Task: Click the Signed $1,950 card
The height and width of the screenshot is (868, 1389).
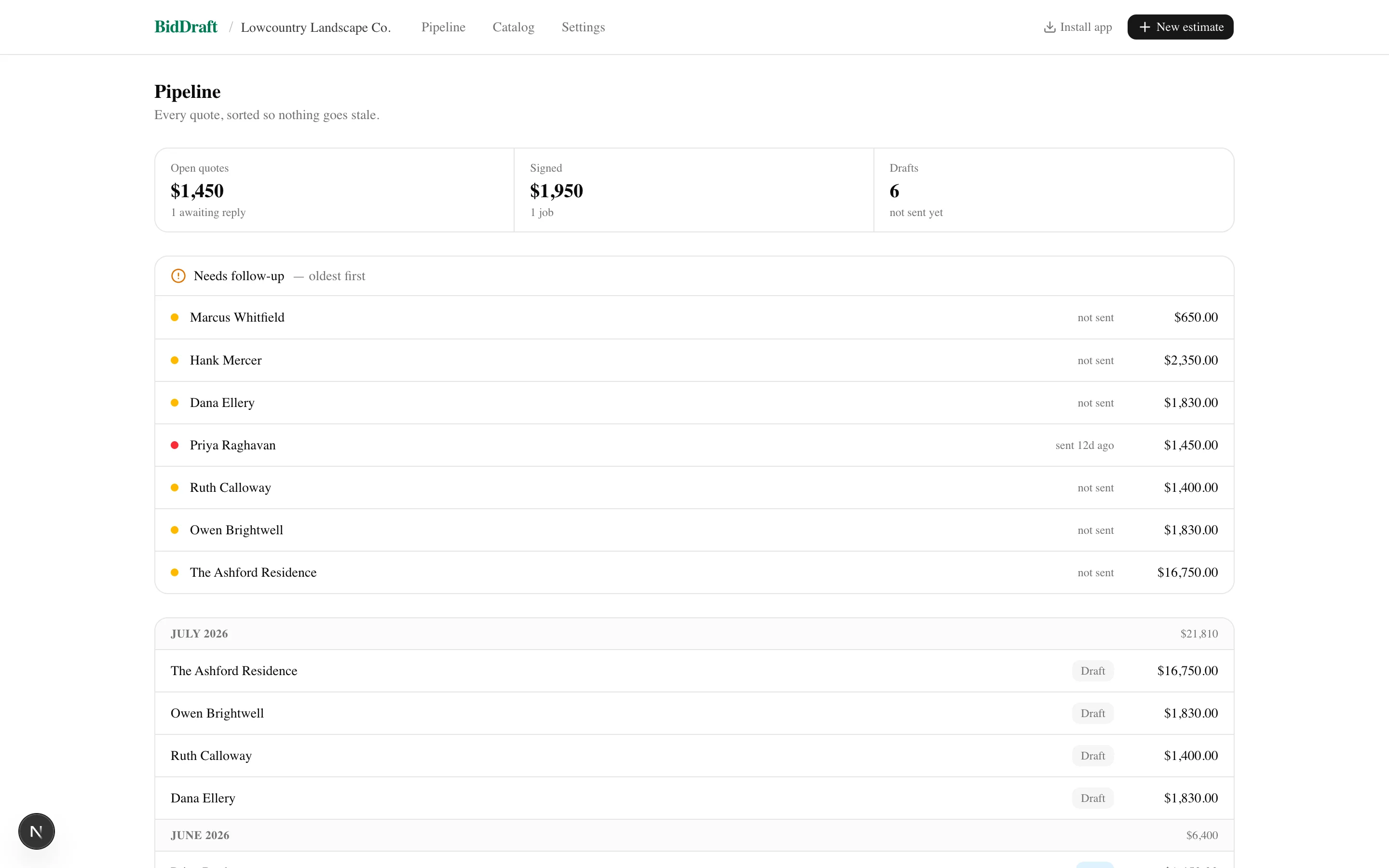Action: (694, 190)
